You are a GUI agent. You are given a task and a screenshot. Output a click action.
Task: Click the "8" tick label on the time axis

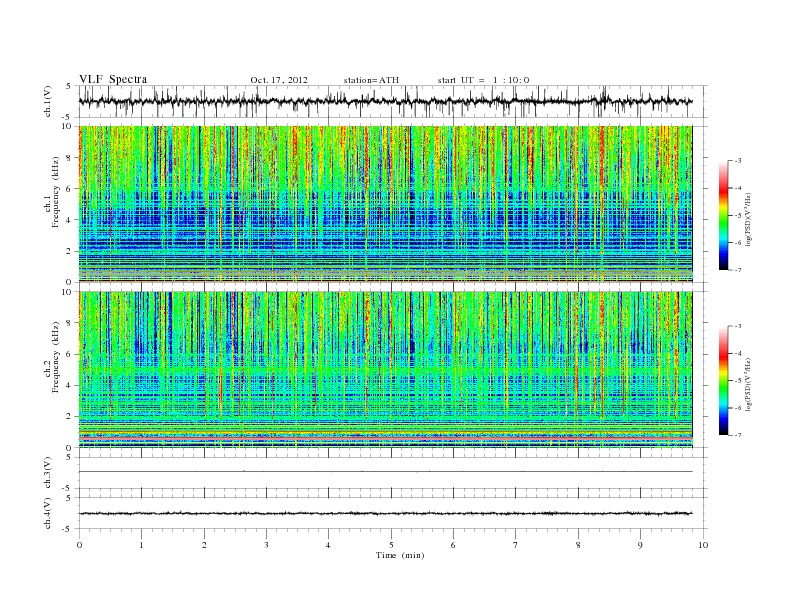578,545
